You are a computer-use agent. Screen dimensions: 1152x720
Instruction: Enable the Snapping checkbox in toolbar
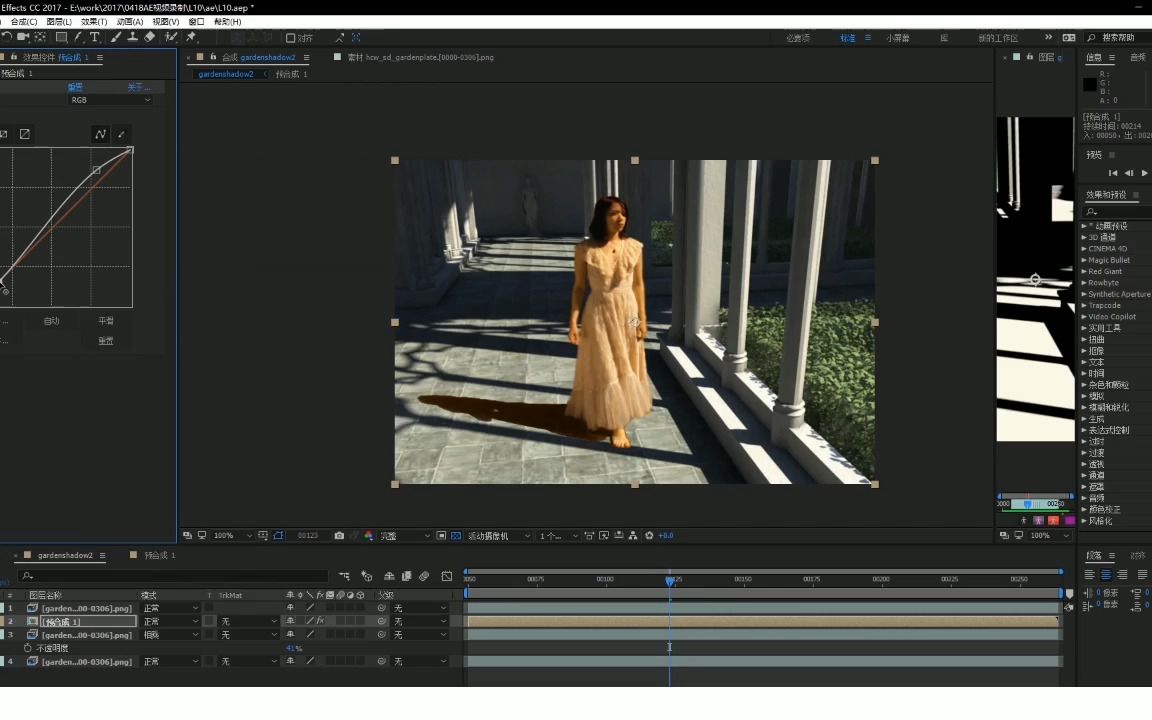click(291, 38)
